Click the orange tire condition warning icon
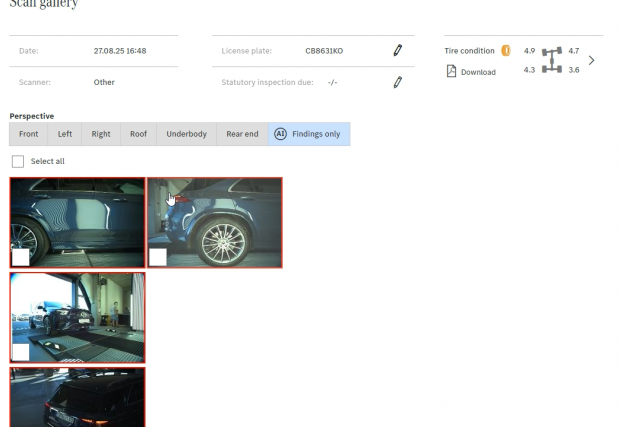 click(506, 51)
